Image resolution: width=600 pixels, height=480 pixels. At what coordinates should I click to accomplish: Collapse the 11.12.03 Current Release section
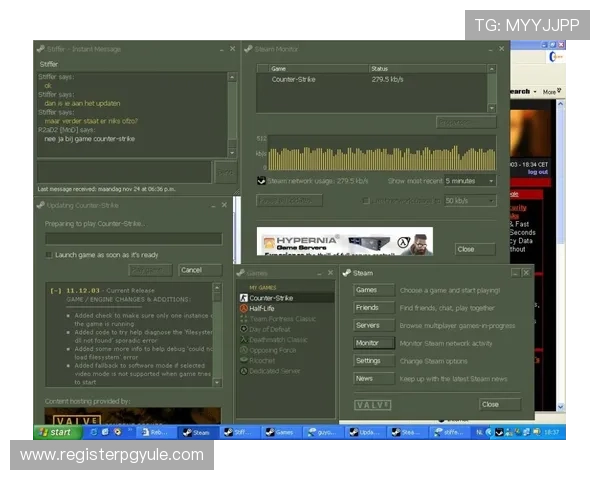coord(55,290)
